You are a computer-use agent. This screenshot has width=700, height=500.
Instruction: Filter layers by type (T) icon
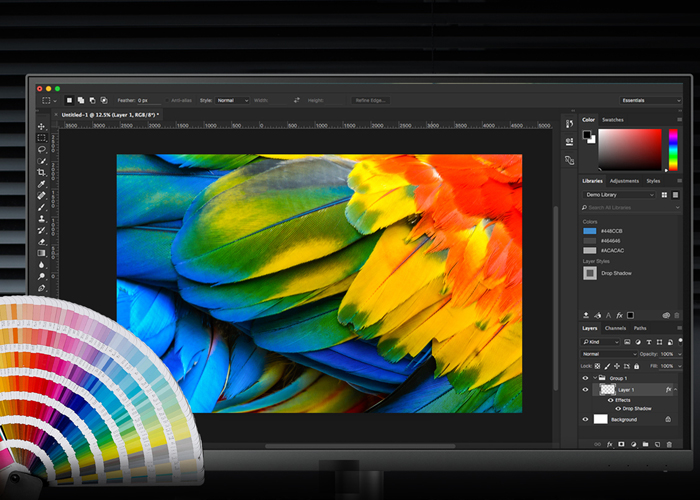coord(649,342)
